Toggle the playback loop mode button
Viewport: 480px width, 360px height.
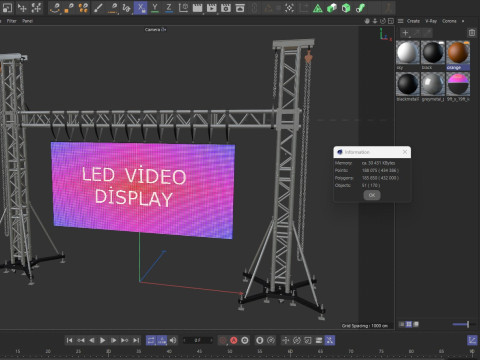pos(151,340)
